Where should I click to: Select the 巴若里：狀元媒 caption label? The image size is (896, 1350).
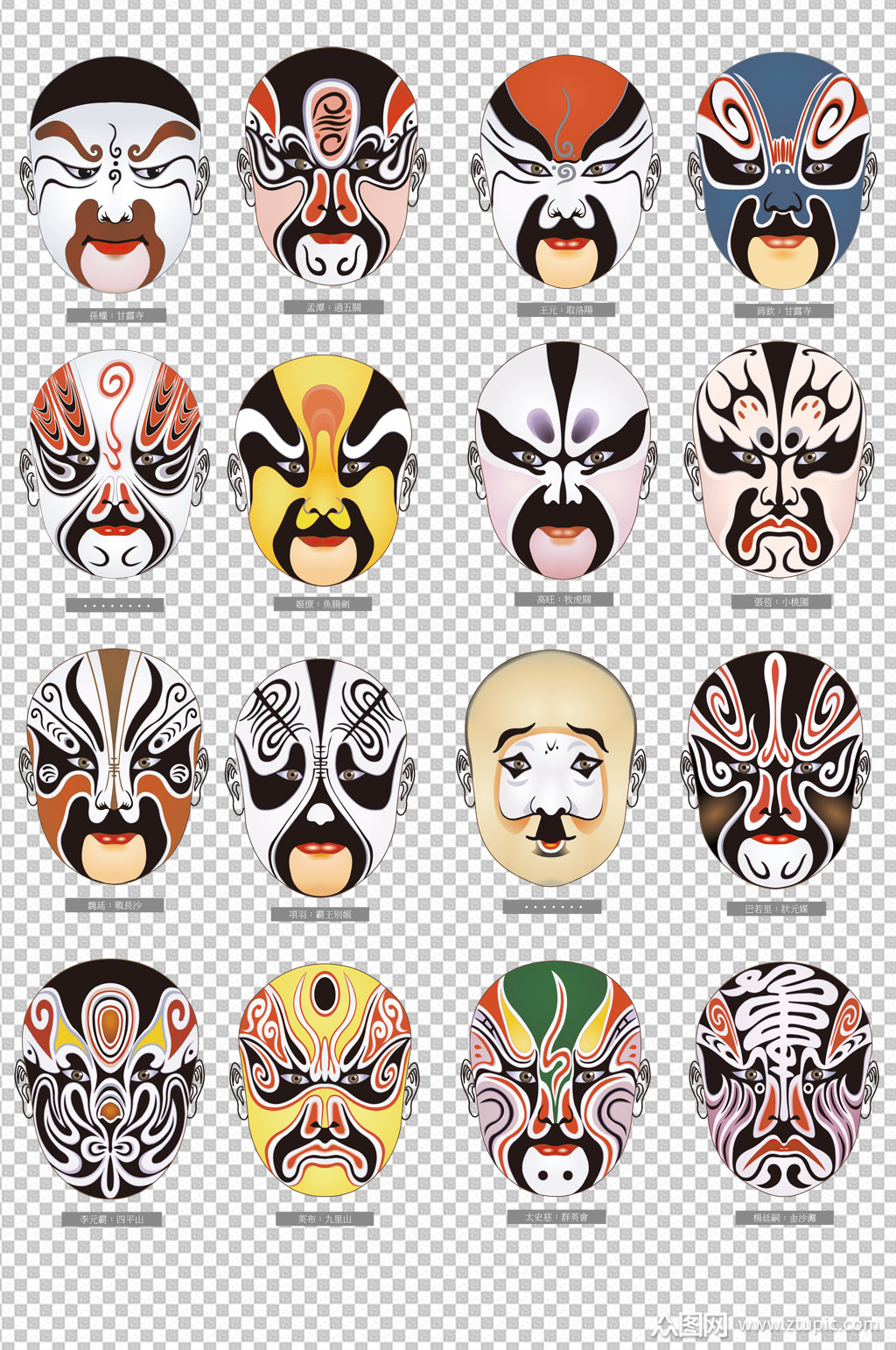point(777,909)
